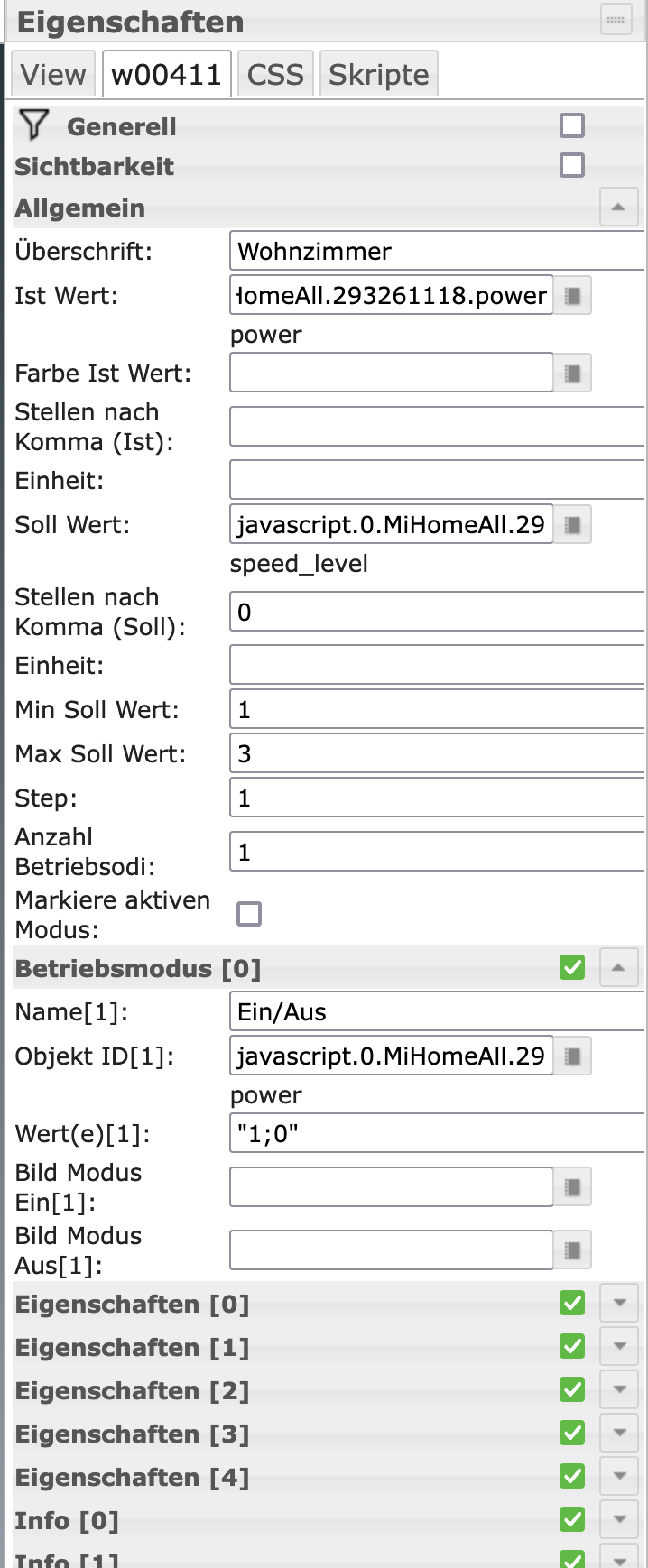This screenshot has height=1568, width=648.
Task: Open object picker for Soll Wert
Action: (x=572, y=525)
